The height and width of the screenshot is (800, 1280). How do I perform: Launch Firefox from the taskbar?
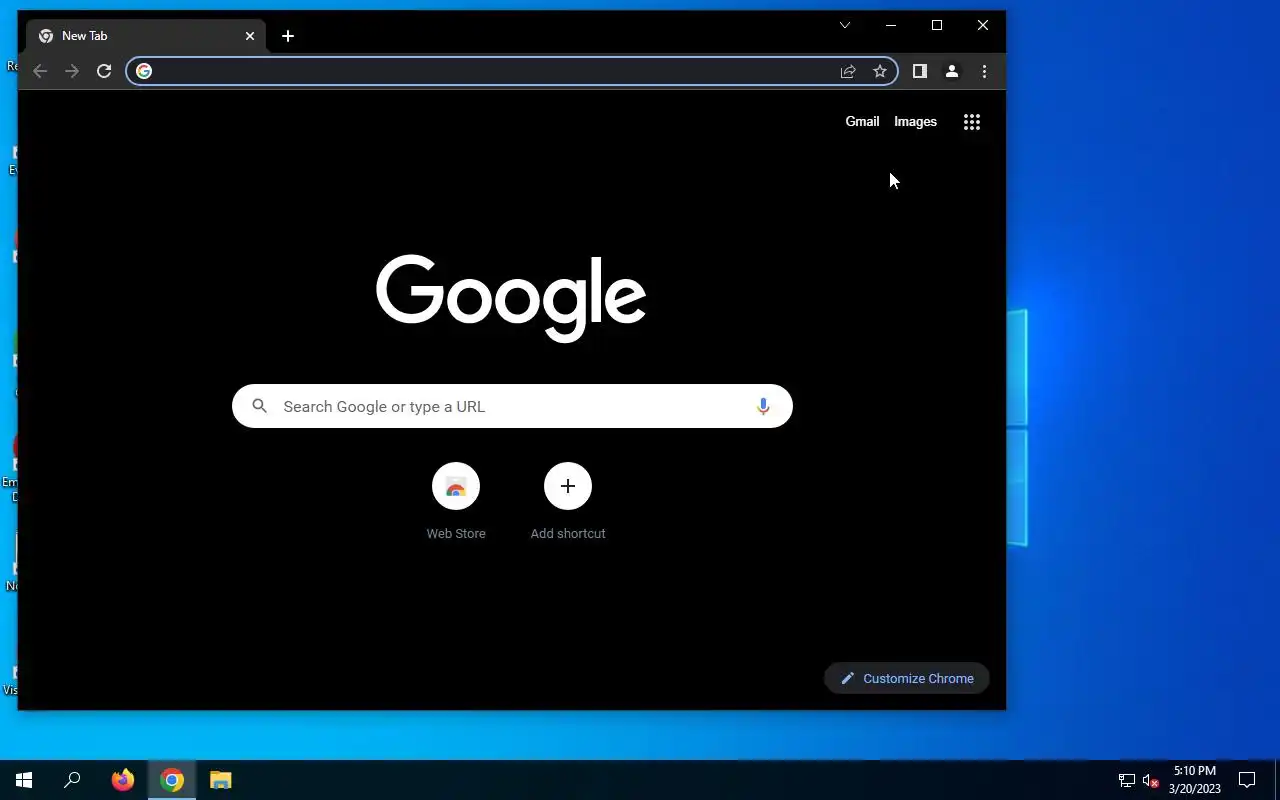123,780
